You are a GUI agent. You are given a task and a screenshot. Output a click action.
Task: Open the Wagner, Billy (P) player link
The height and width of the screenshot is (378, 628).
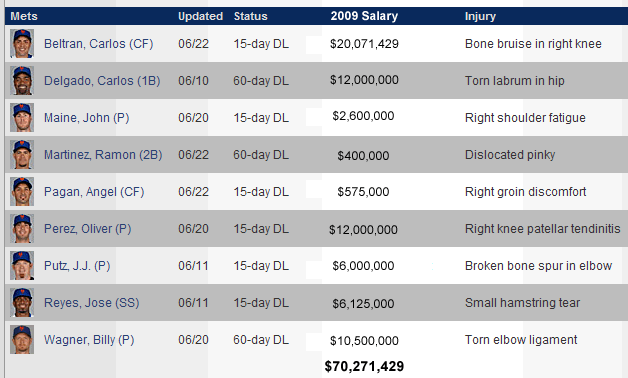89,340
